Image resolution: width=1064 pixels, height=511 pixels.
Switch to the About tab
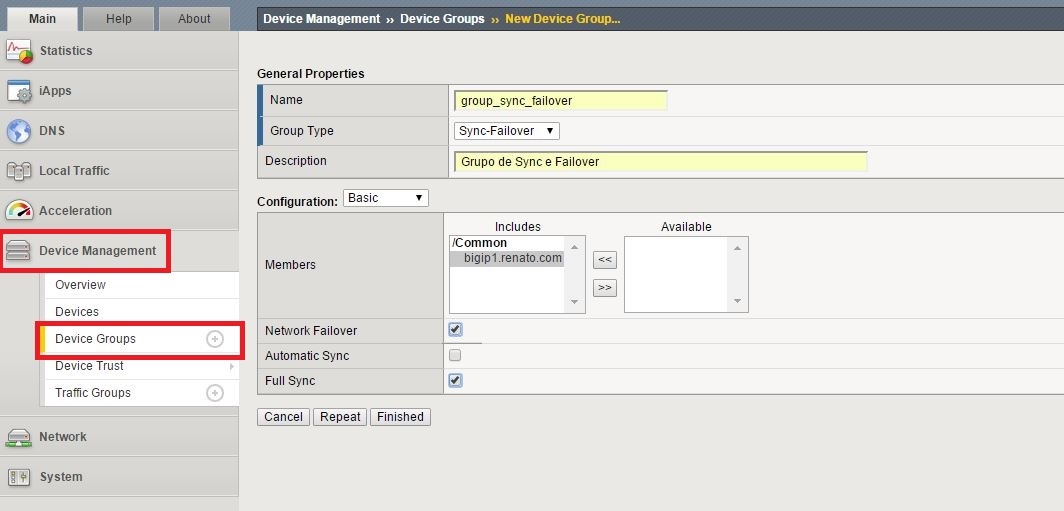click(x=194, y=18)
